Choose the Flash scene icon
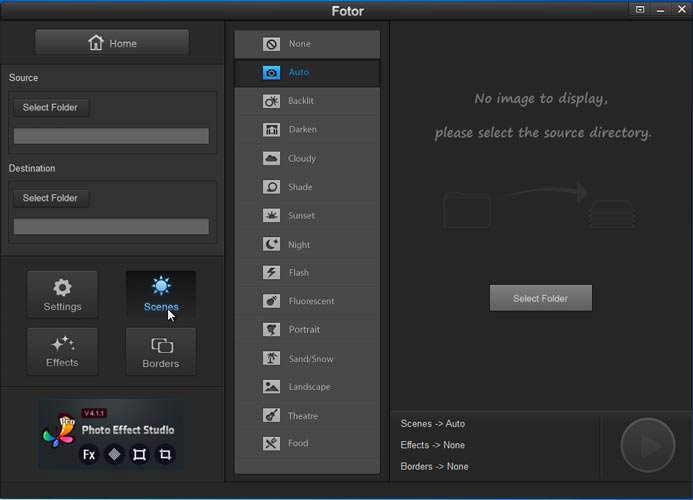 271,273
